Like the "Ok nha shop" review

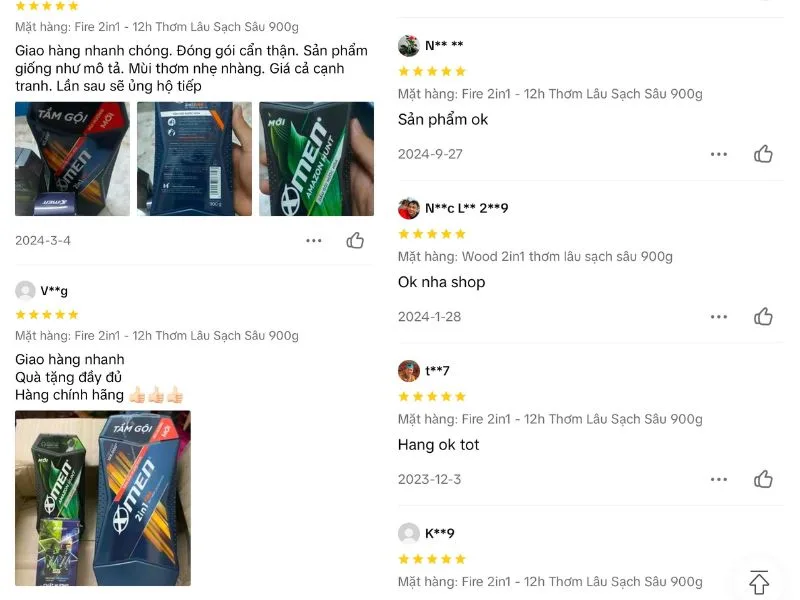764,316
